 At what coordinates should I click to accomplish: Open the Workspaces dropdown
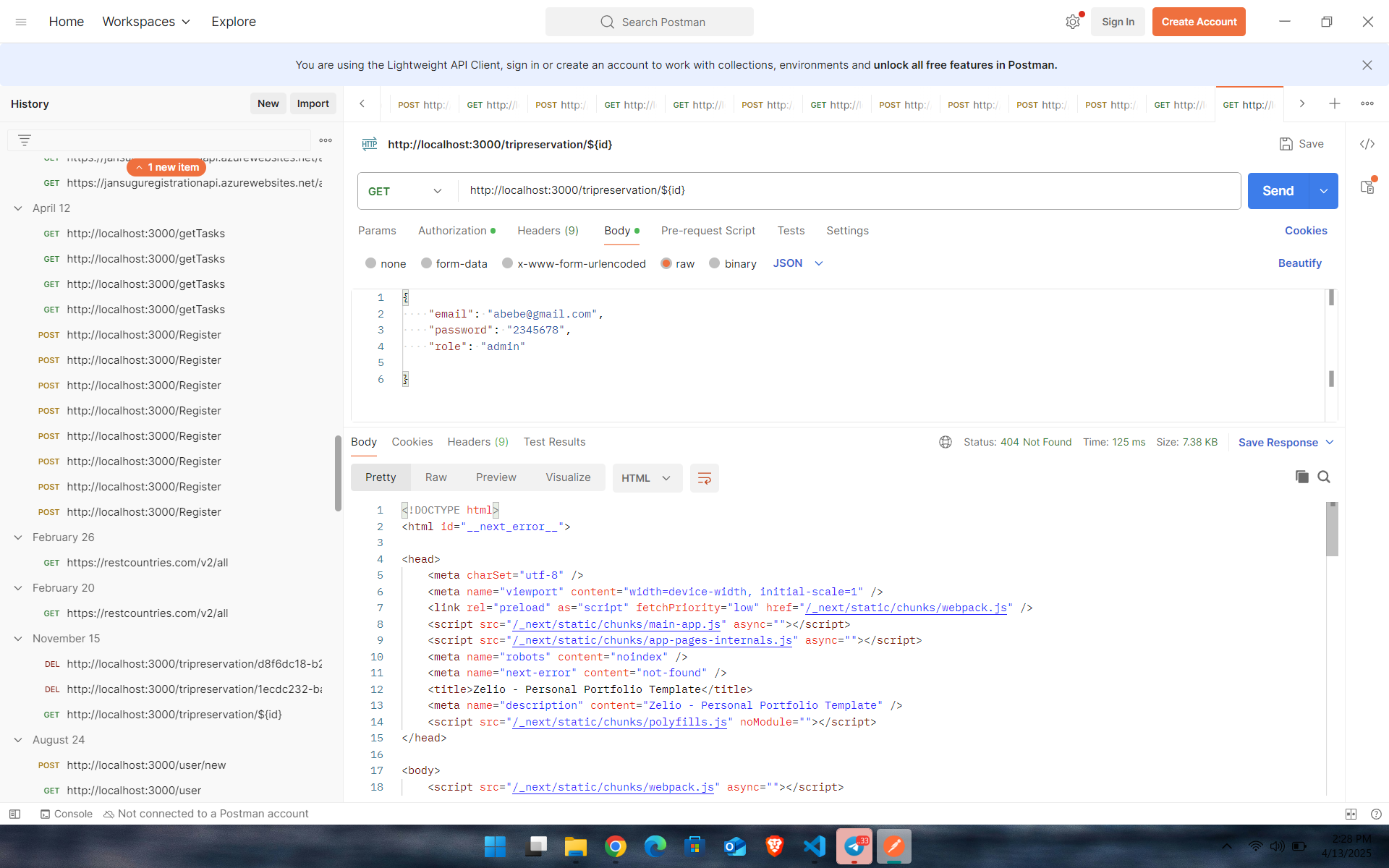(x=146, y=22)
